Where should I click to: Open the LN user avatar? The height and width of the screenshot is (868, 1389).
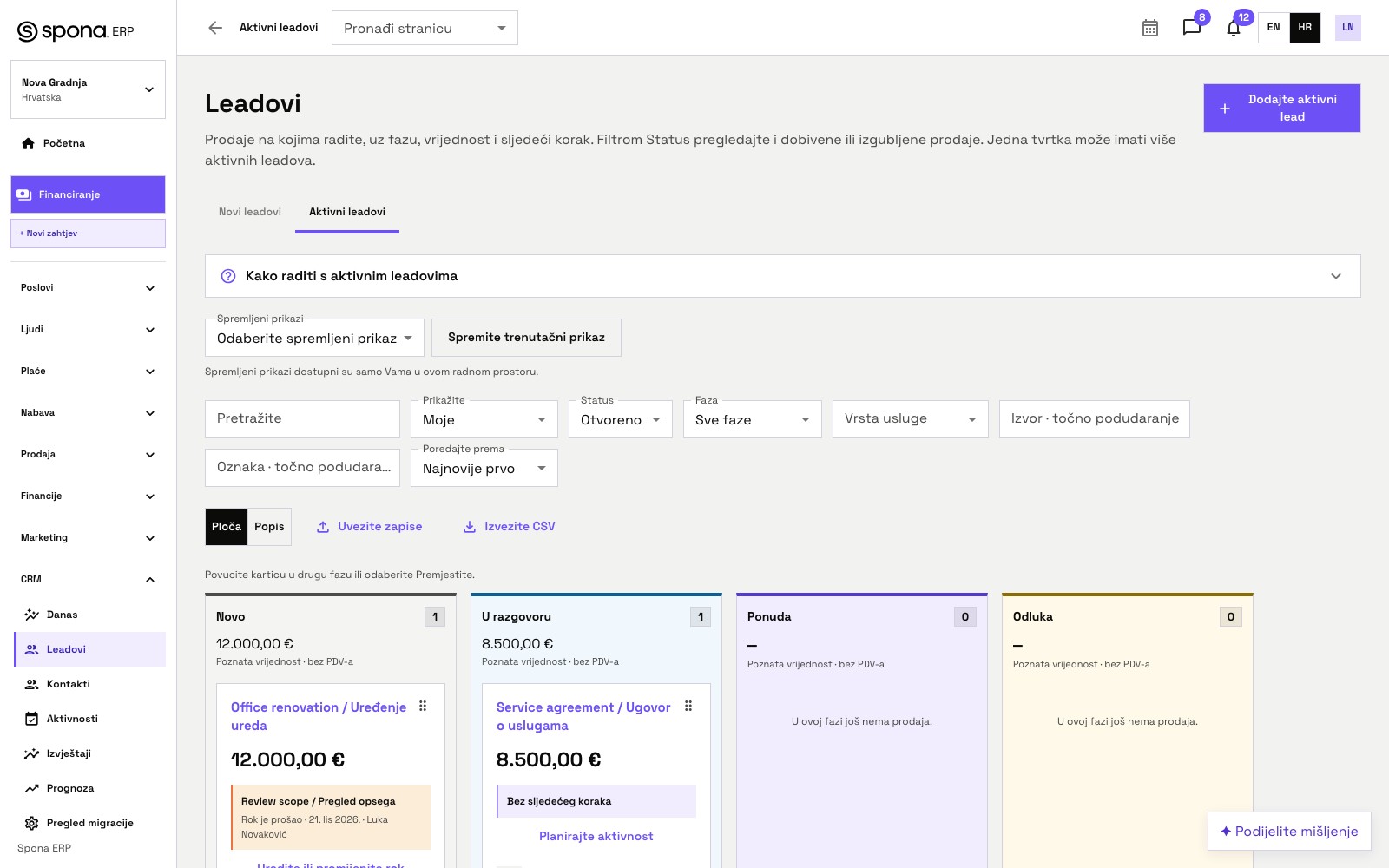point(1347,28)
